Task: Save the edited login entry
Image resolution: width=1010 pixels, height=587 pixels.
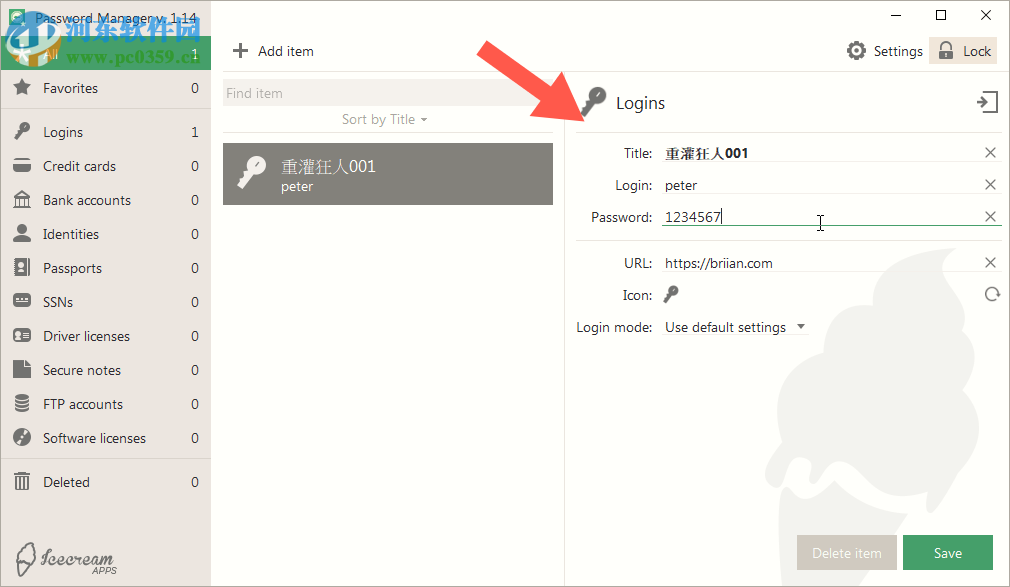Action: 947,552
